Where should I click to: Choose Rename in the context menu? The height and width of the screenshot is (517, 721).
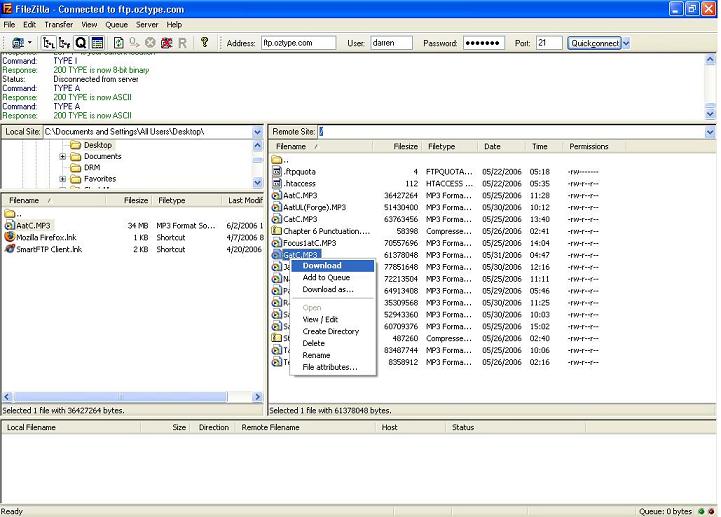point(333,355)
